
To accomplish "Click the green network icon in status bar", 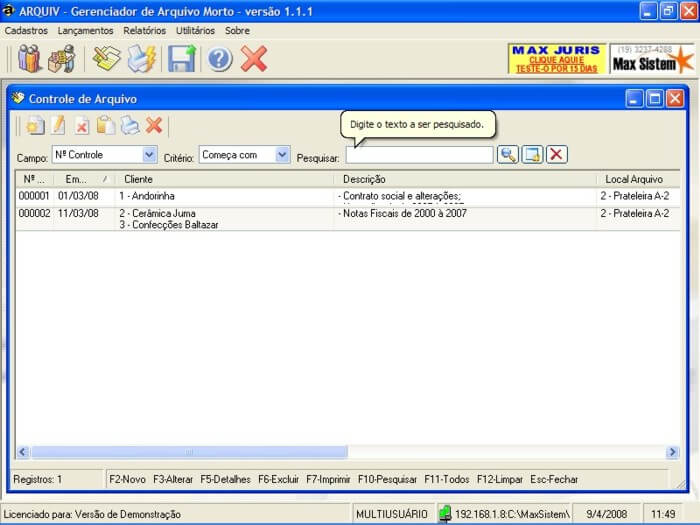I will pyautogui.click(x=445, y=514).
